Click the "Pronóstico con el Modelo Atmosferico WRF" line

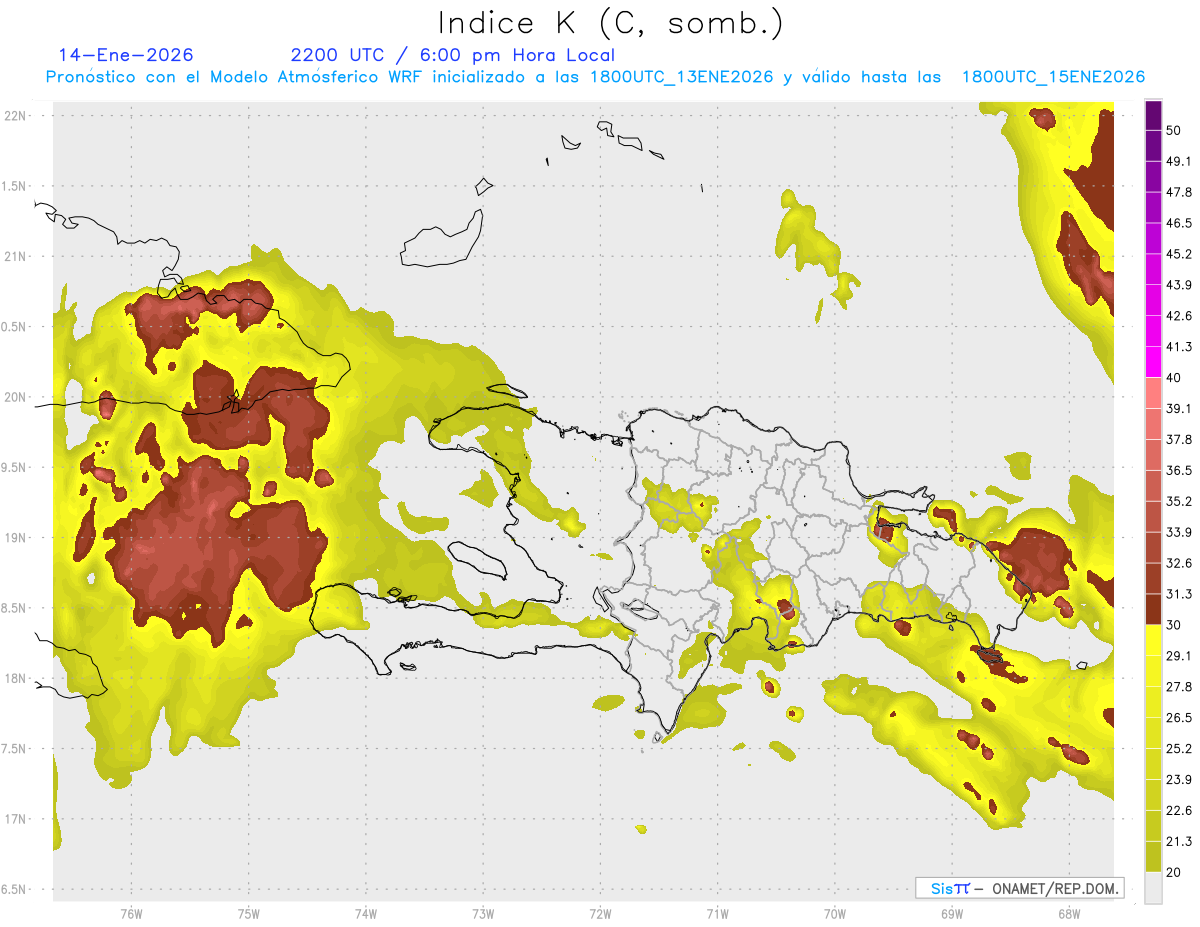(595, 77)
